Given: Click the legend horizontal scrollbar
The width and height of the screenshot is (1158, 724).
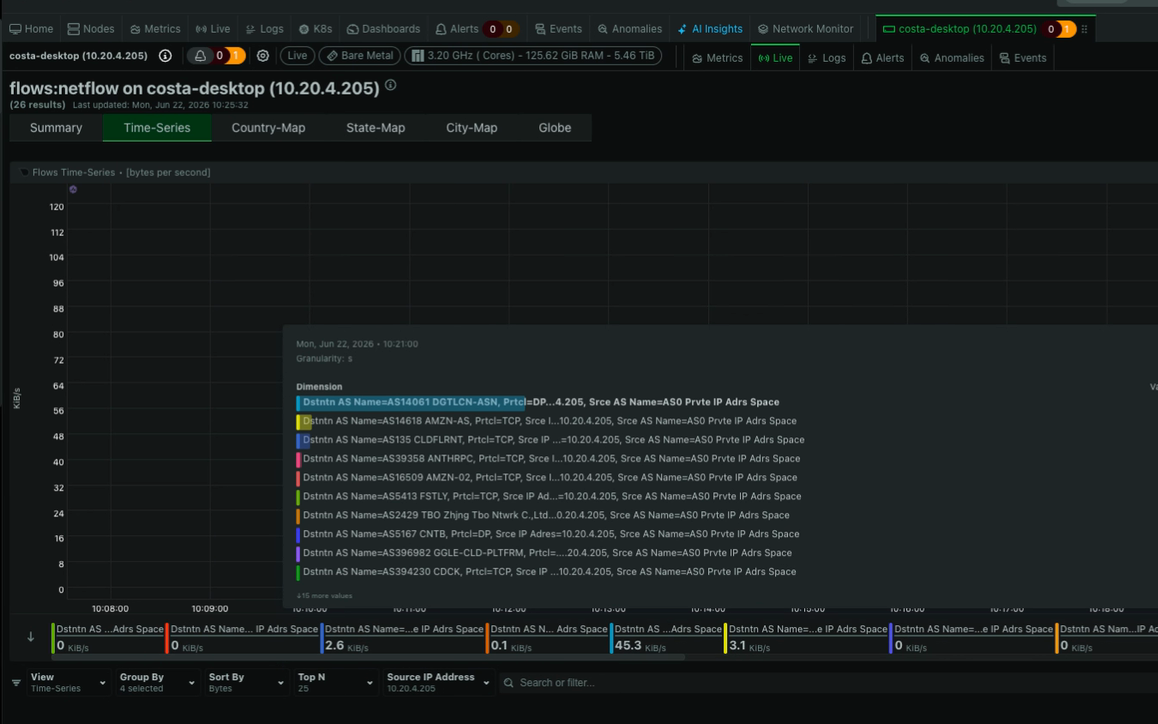Looking at the screenshot, I should [369, 657].
